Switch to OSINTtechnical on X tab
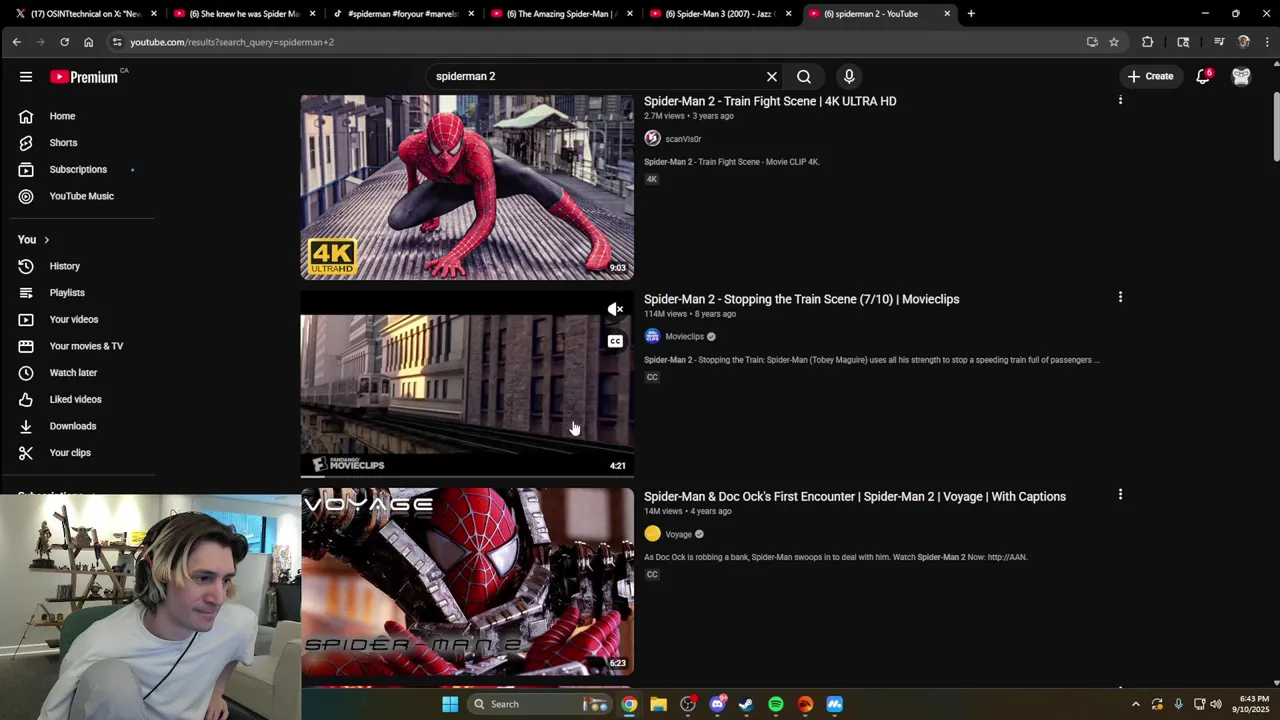Viewport: 1280px width, 720px height. click(x=85, y=14)
